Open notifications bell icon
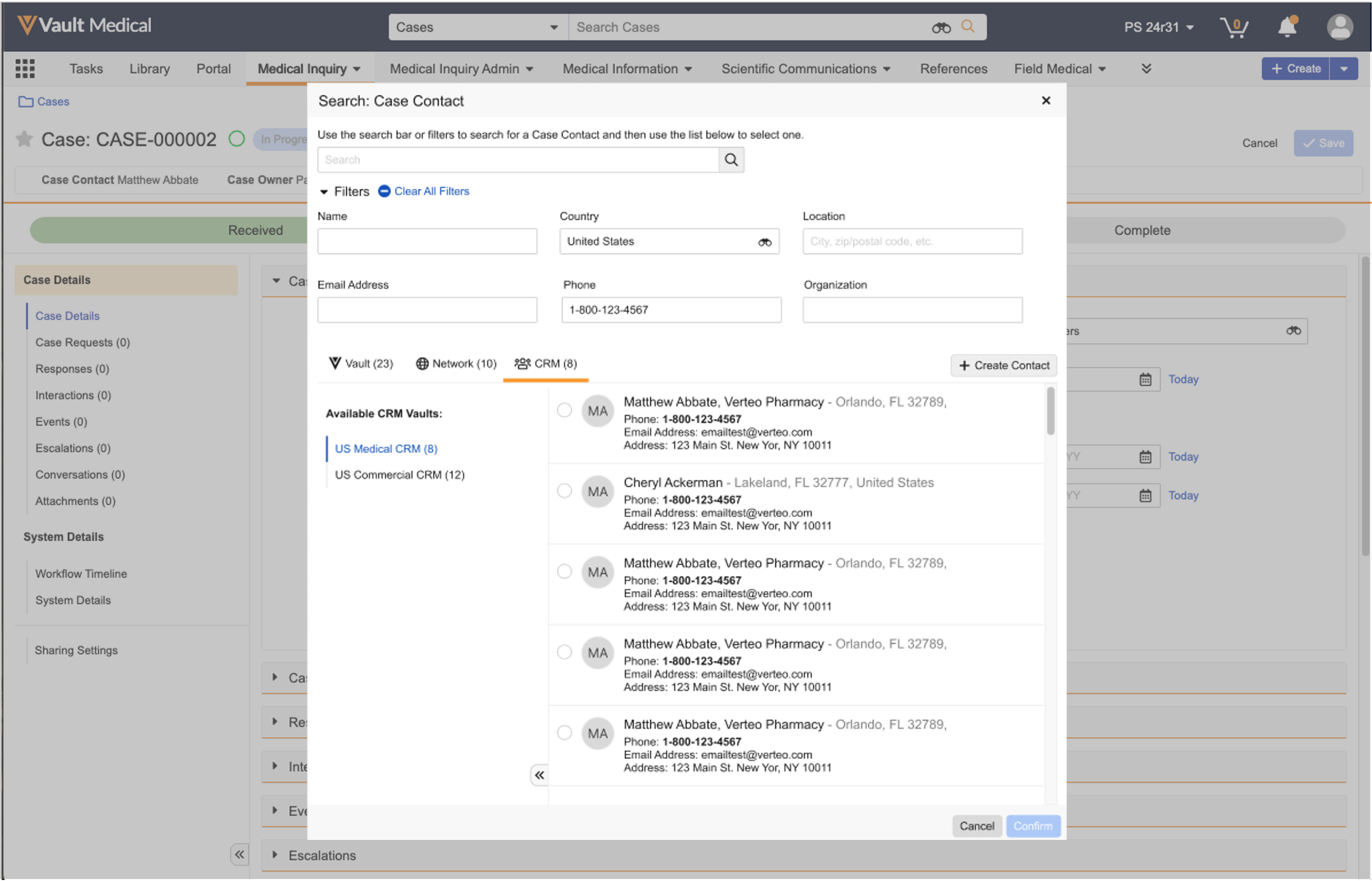1372x881 pixels. [1287, 27]
